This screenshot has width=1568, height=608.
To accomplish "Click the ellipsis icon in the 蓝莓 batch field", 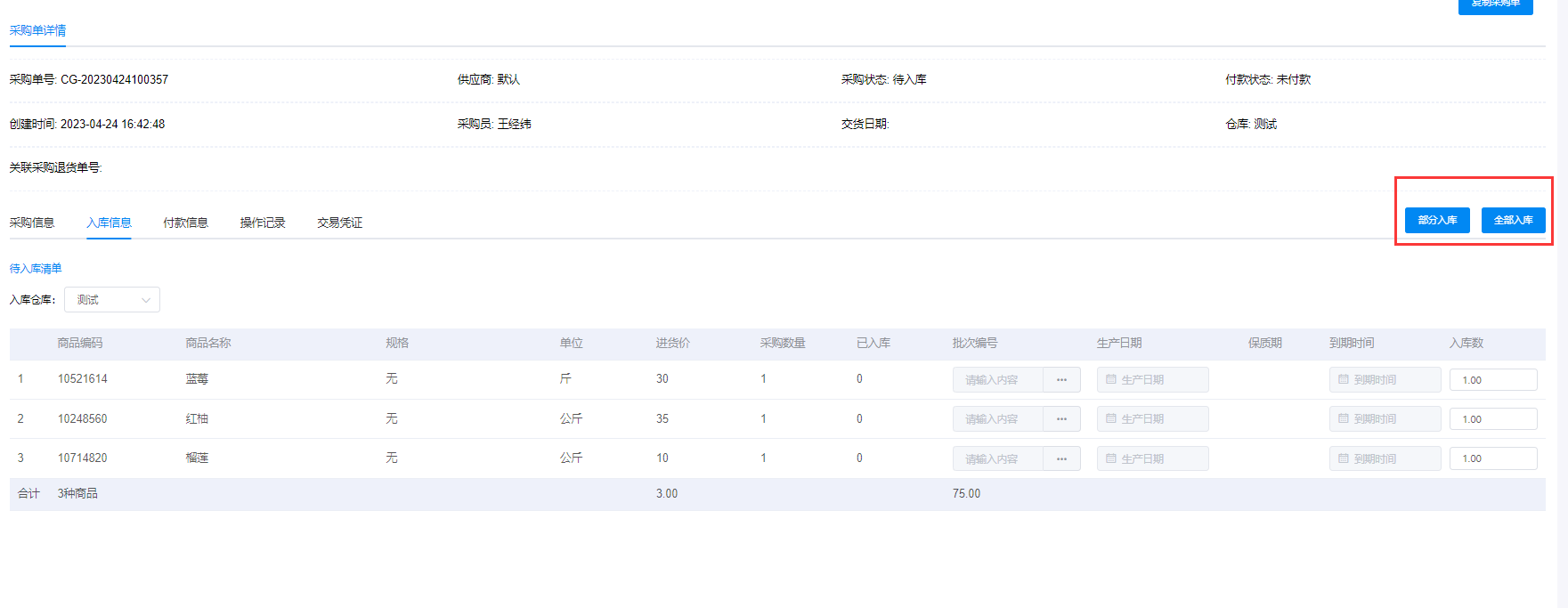I will (1061, 380).
